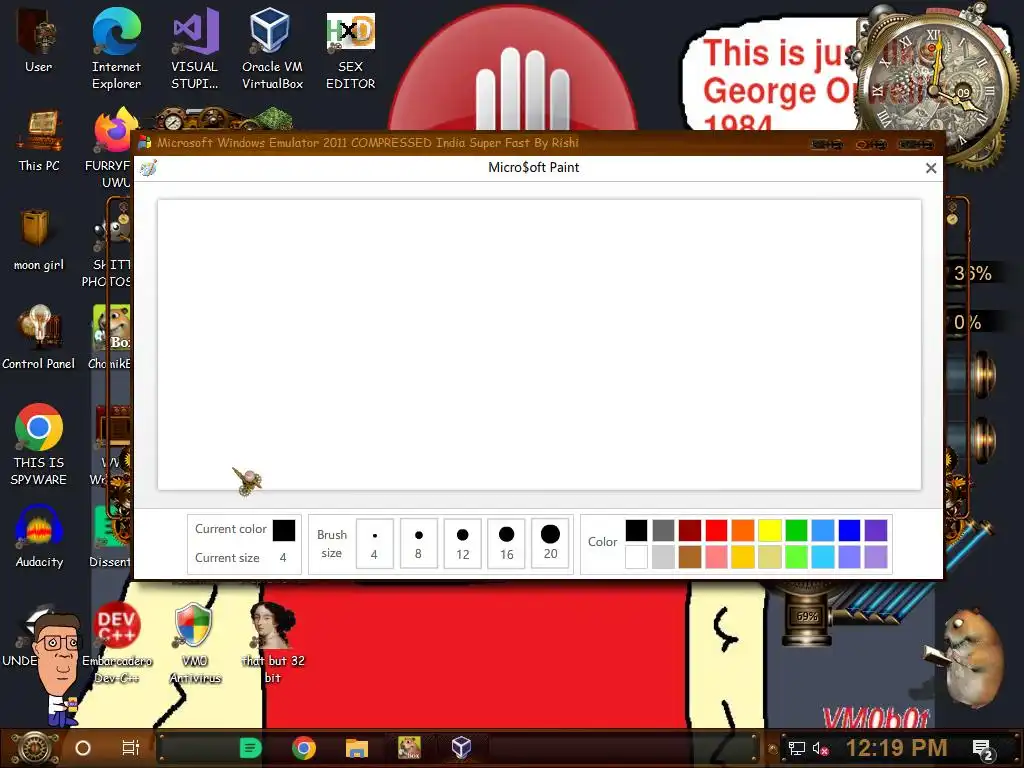Viewport: 1024px width, 768px height.
Task: Pick the dark blue color swatch
Action: [x=849, y=530]
